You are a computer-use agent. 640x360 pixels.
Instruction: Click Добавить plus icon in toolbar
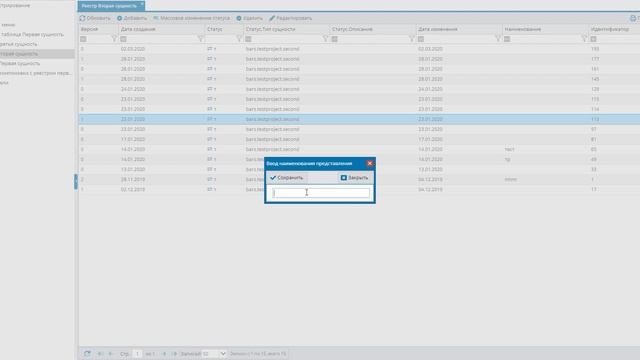(120, 18)
